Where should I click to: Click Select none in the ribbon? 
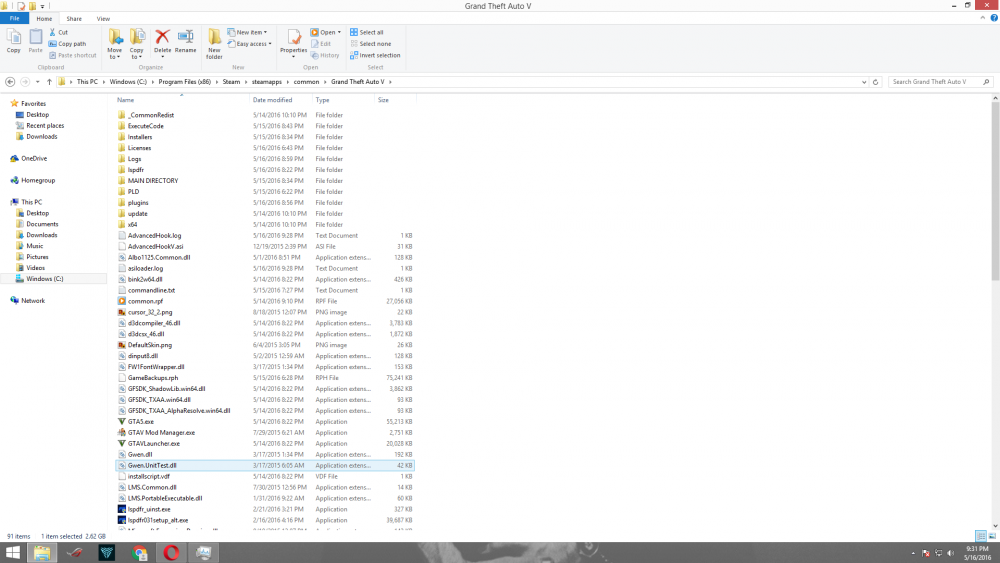[371, 43]
